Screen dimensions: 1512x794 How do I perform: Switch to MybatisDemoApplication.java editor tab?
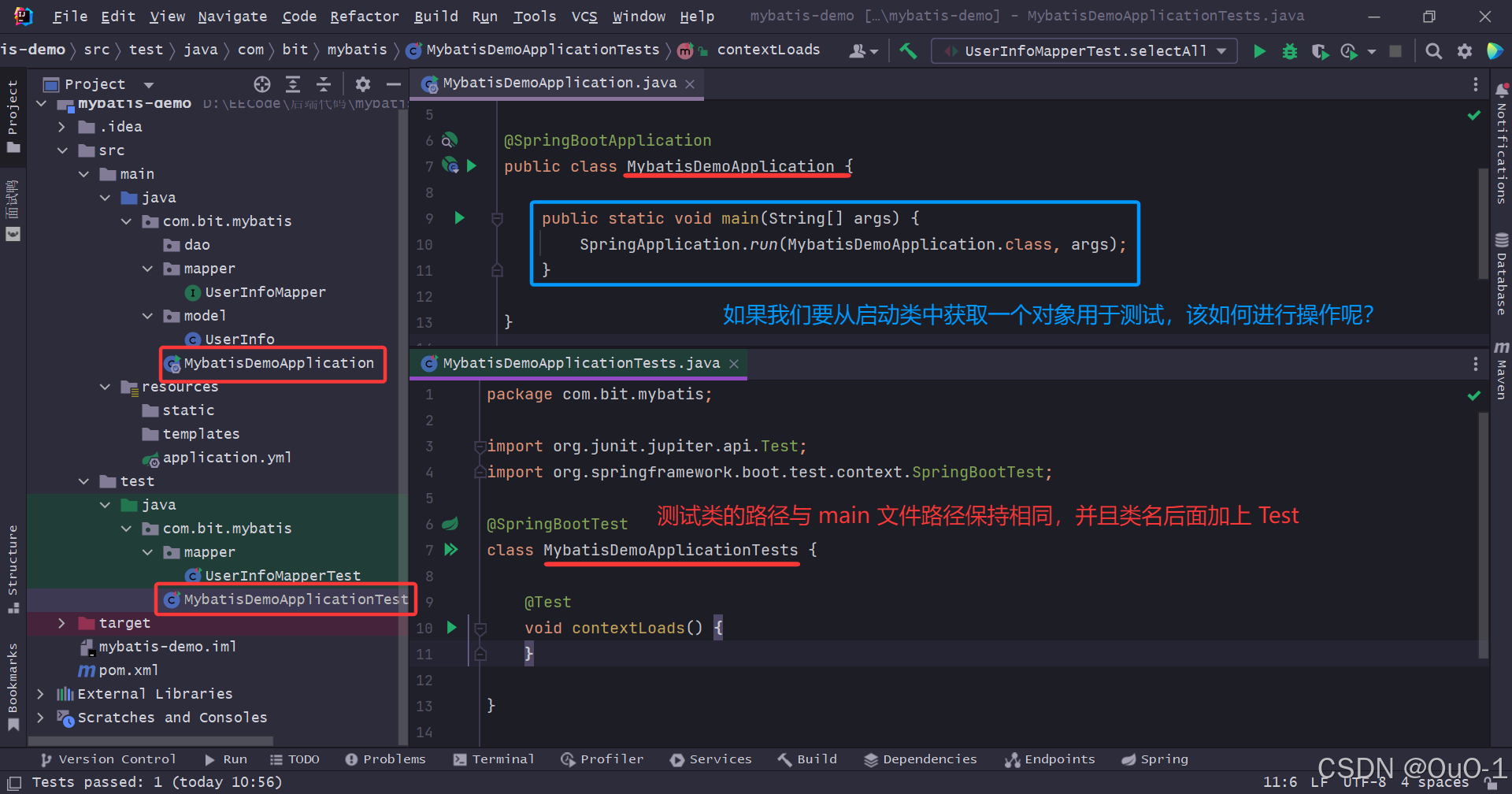tap(559, 83)
